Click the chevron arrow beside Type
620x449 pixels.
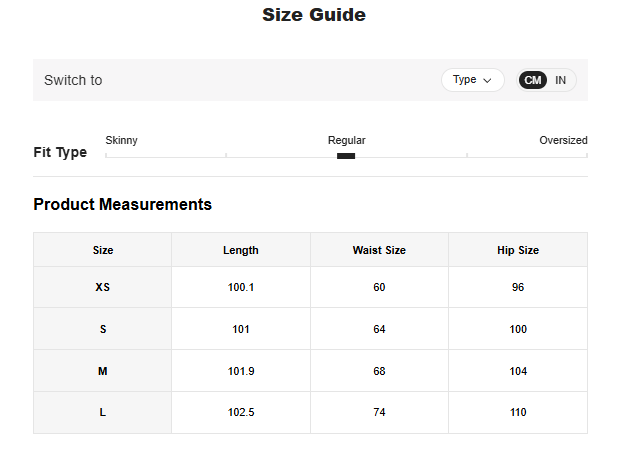487,80
